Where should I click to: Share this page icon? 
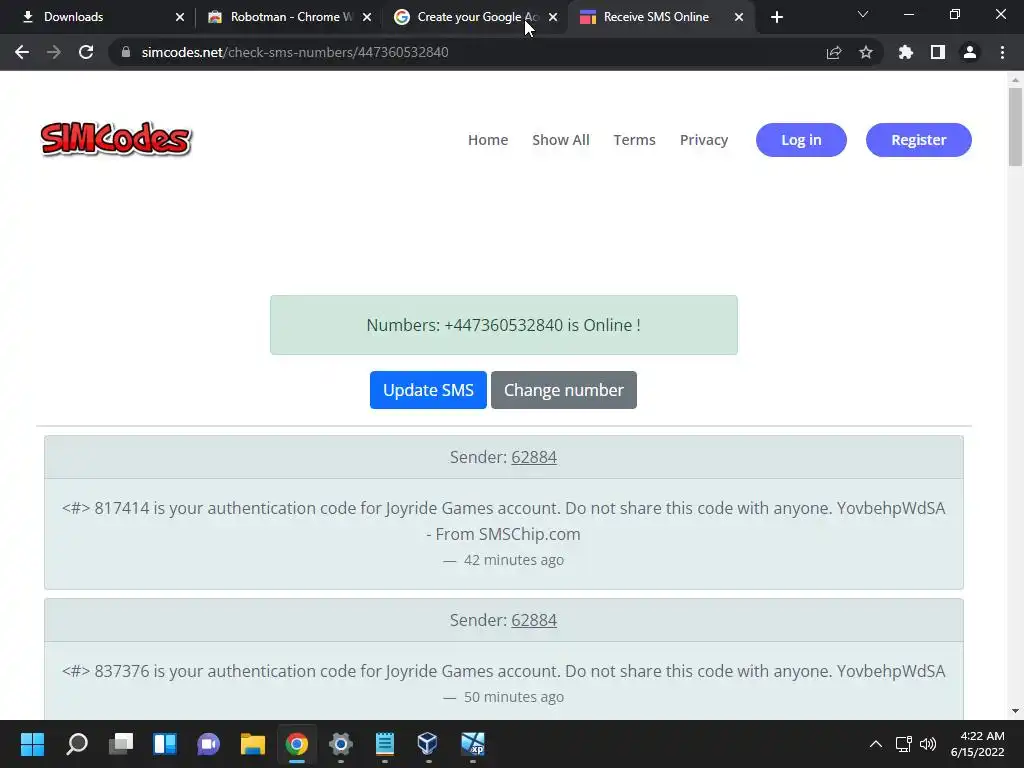click(x=834, y=52)
